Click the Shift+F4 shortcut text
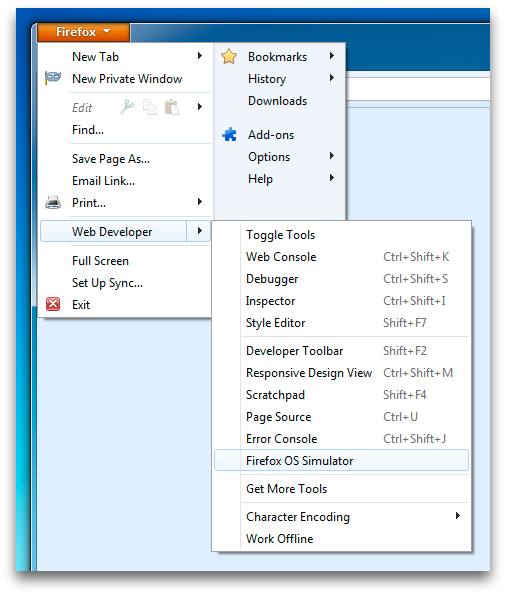This screenshot has width=506, height=595. coord(405,395)
